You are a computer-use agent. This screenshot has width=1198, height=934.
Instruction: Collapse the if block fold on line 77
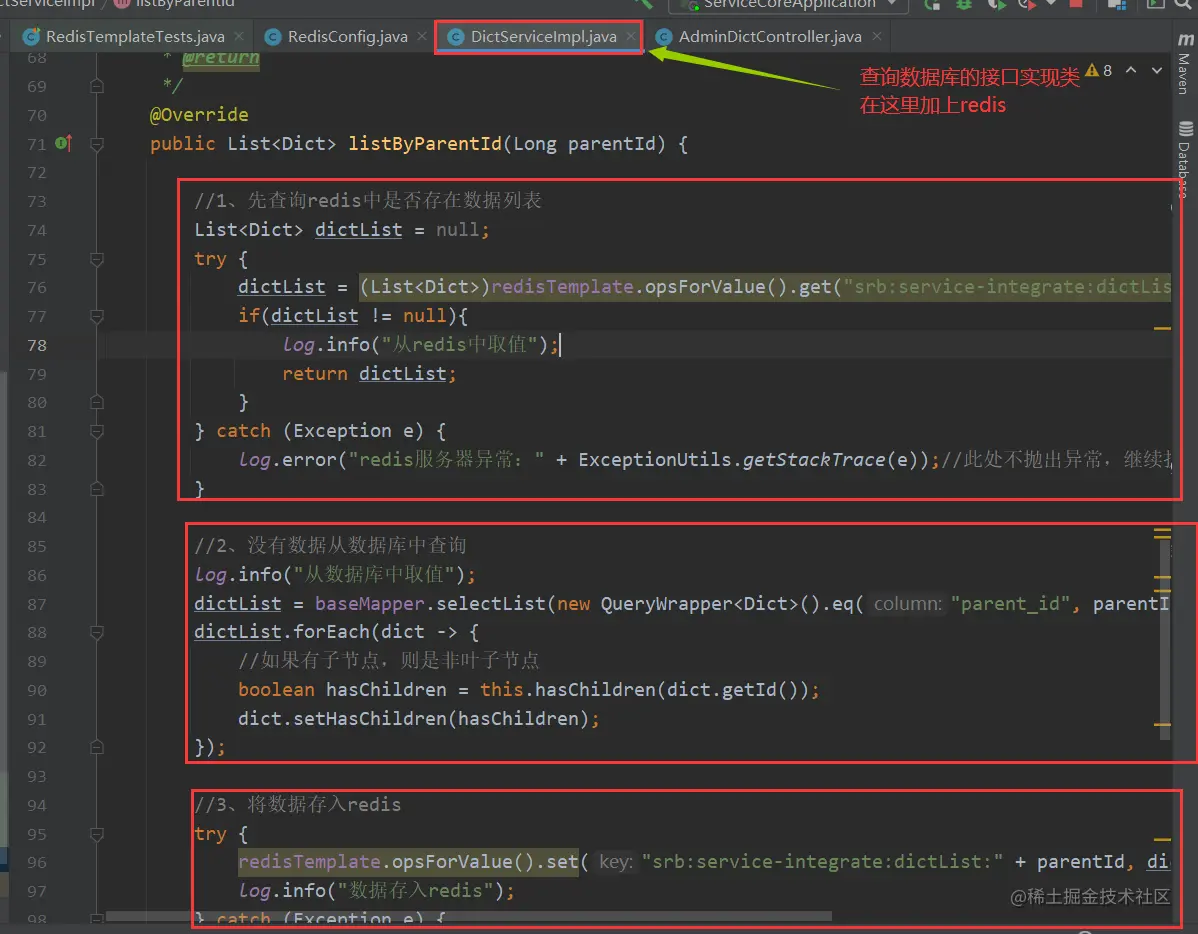tap(97, 316)
